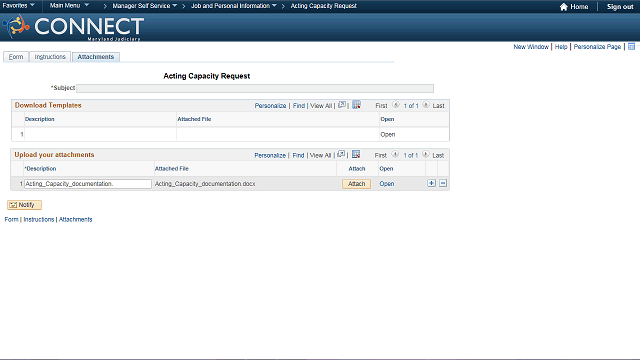This screenshot has height=360, width=640.
Task: Click the bottom Instructions link
Action: (x=39, y=220)
